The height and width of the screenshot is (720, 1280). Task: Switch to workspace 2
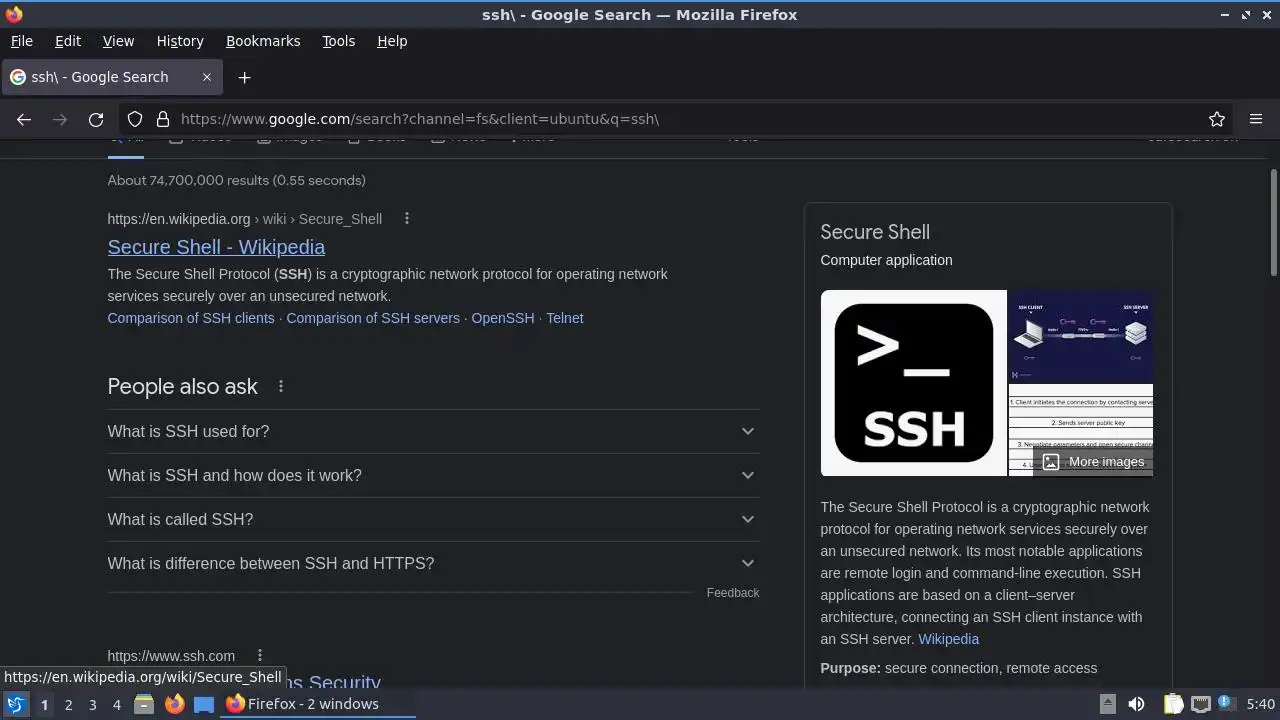[x=68, y=705]
